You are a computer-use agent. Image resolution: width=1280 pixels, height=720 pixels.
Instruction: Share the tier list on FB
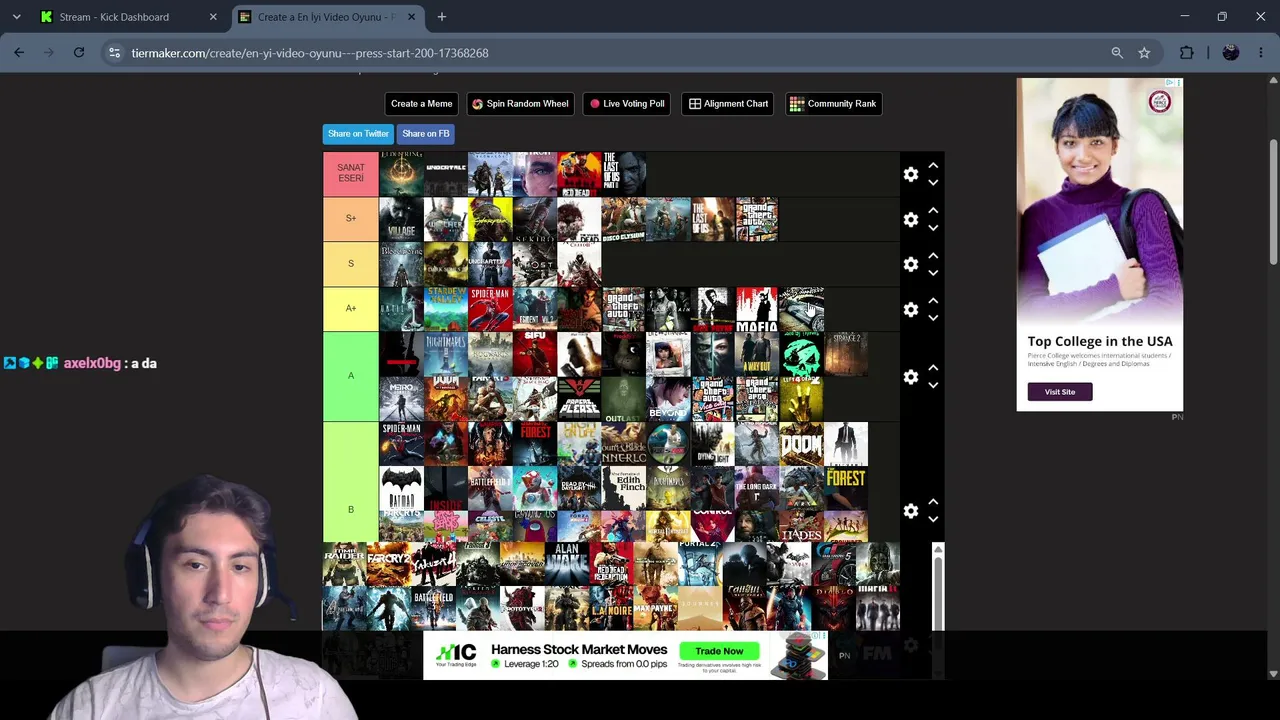point(426,134)
